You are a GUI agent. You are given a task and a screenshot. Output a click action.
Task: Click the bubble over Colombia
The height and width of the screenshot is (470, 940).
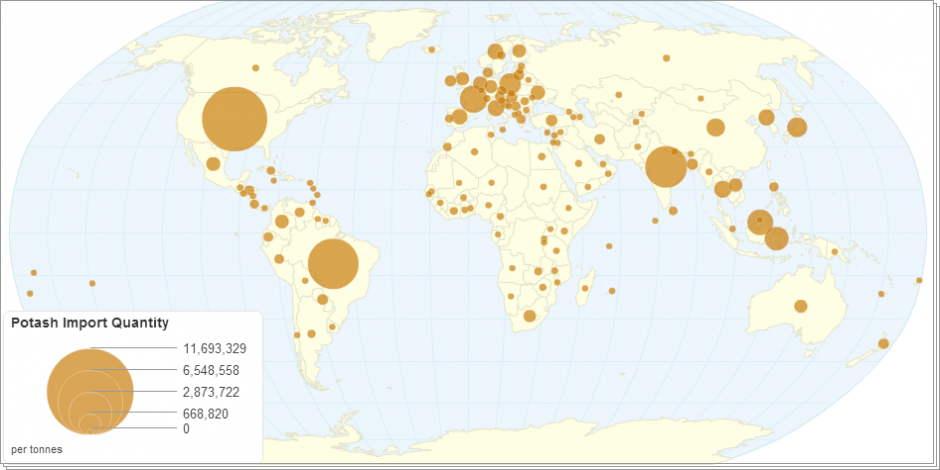[x=282, y=221]
